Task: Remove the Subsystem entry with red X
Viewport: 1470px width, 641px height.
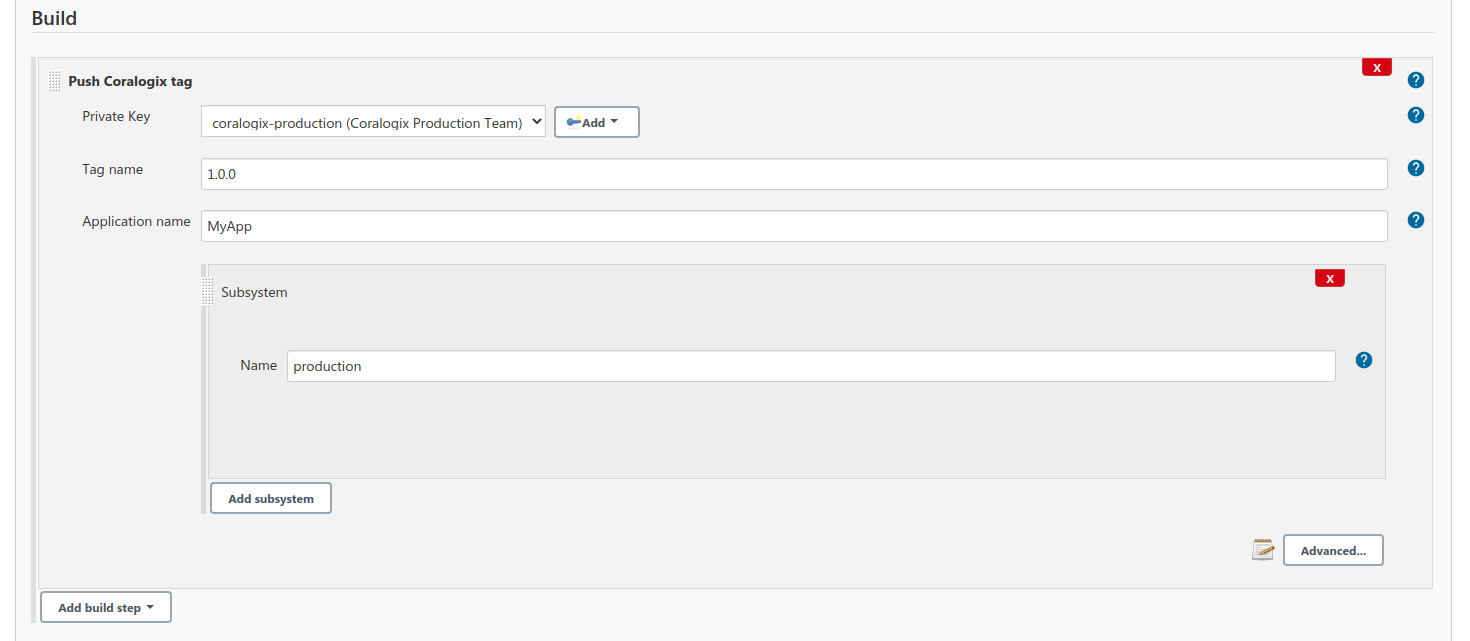Action: tap(1330, 278)
